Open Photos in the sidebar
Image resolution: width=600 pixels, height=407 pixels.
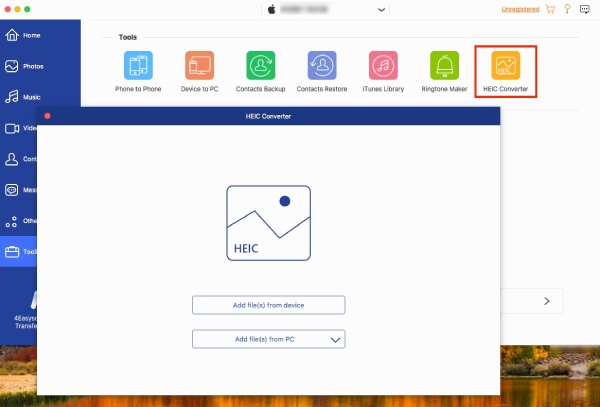coord(24,66)
